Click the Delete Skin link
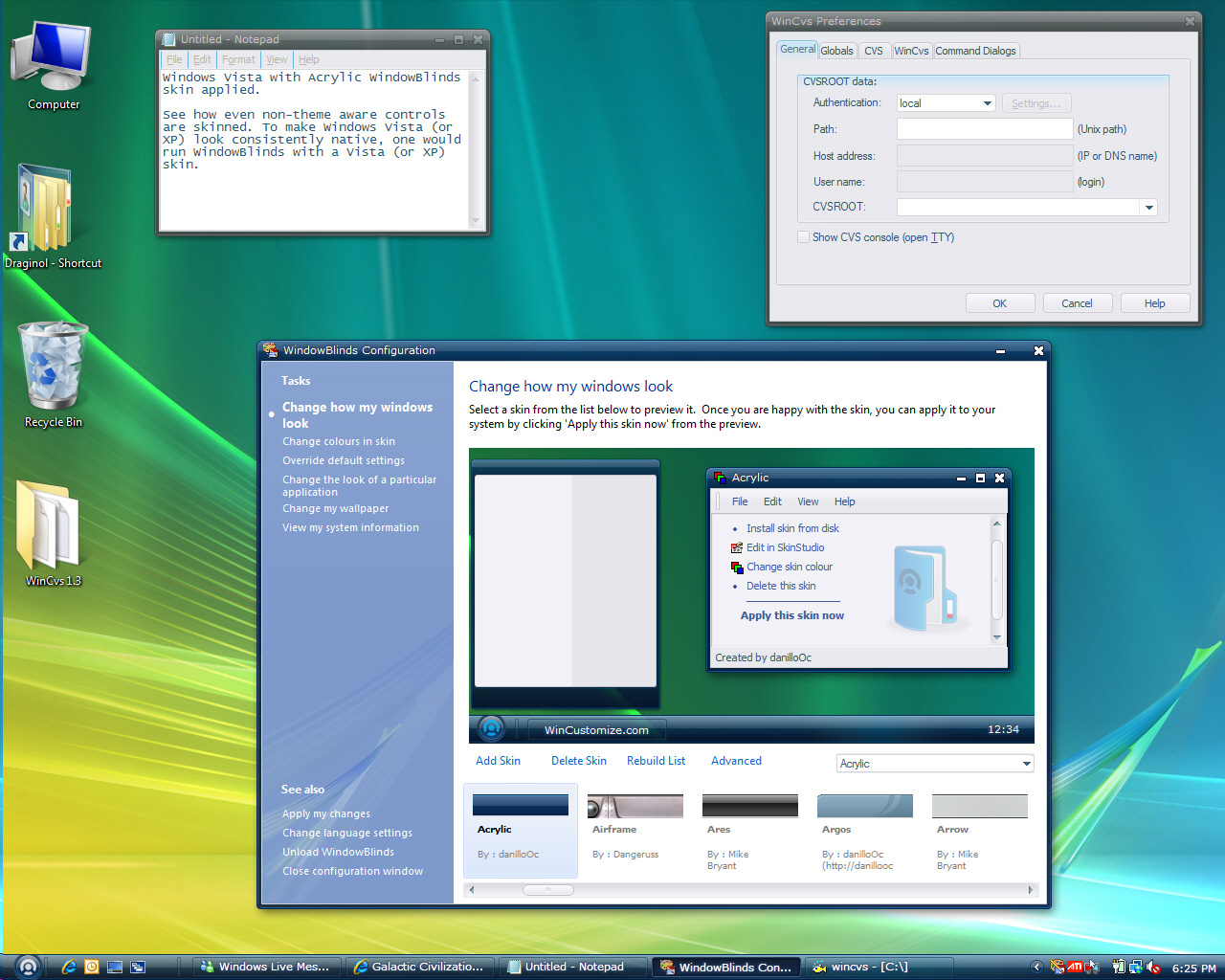Image resolution: width=1225 pixels, height=980 pixels. coord(579,761)
